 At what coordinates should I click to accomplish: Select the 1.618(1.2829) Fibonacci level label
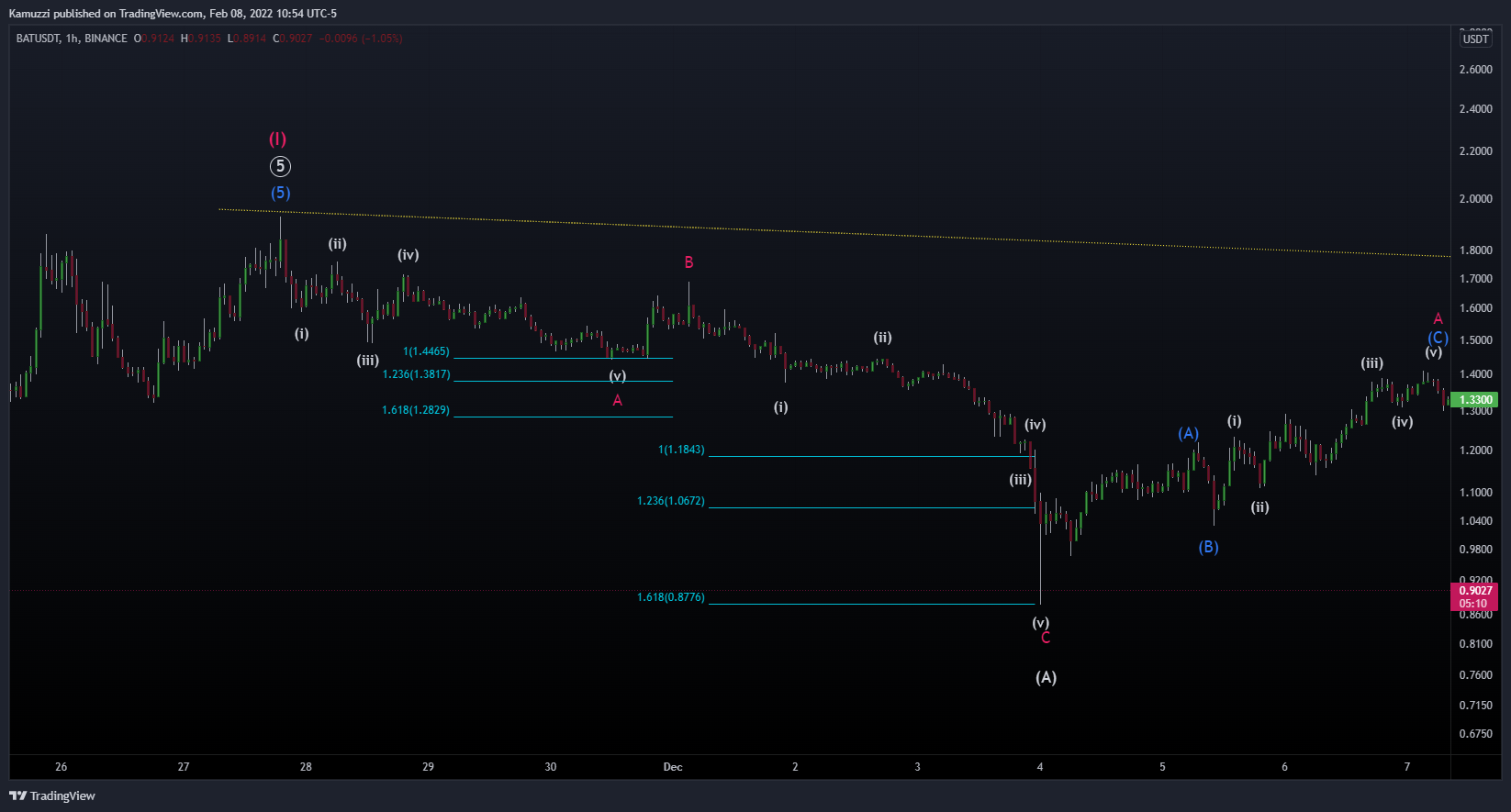[416, 410]
